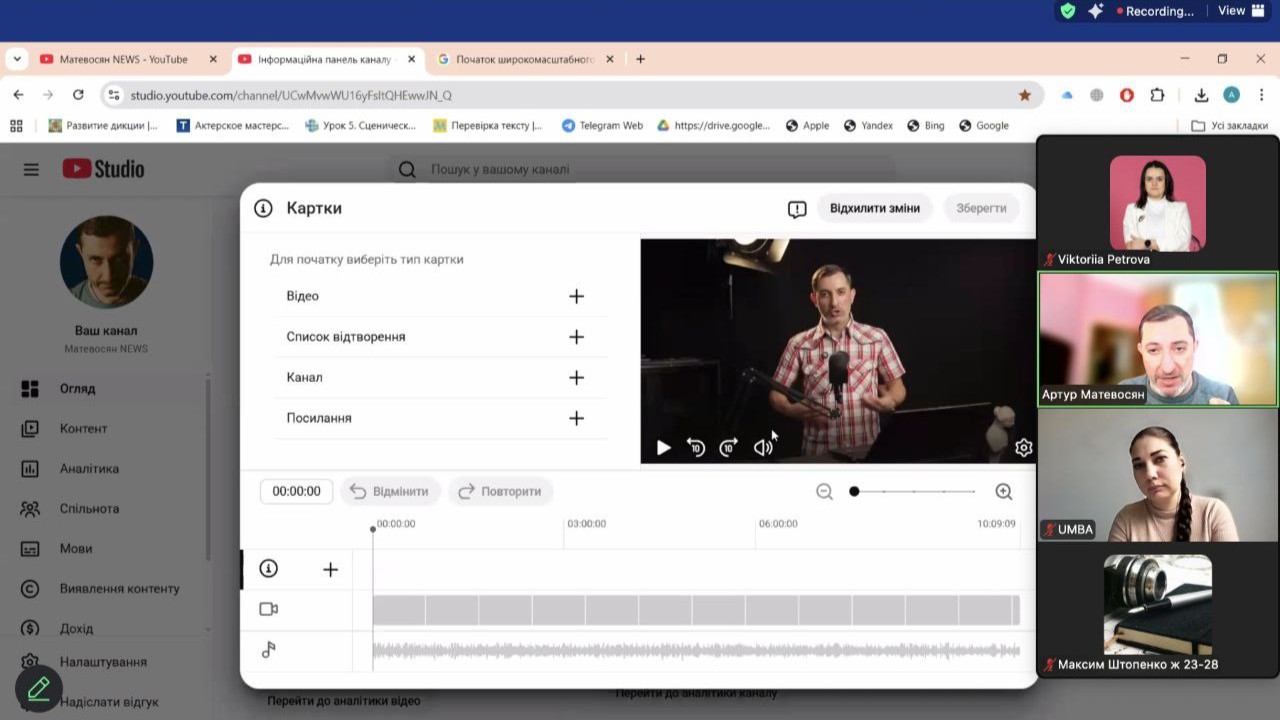The width and height of the screenshot is (1280, 720).
Task: Add a card on timeline track
Action: coord(330,569)
